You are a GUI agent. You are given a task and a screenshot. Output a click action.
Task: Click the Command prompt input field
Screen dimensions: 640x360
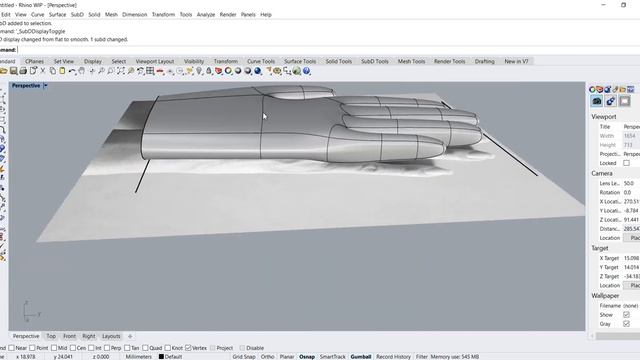click(x=327, y=50)
